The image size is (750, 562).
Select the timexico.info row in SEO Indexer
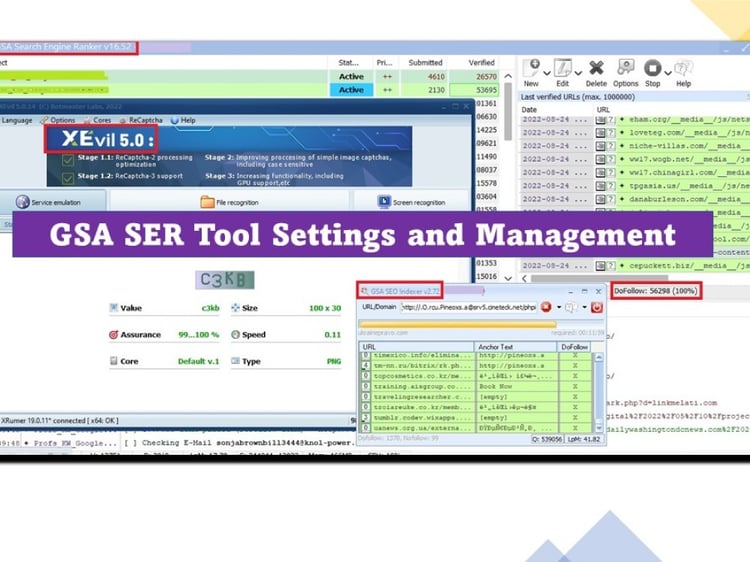476,355
